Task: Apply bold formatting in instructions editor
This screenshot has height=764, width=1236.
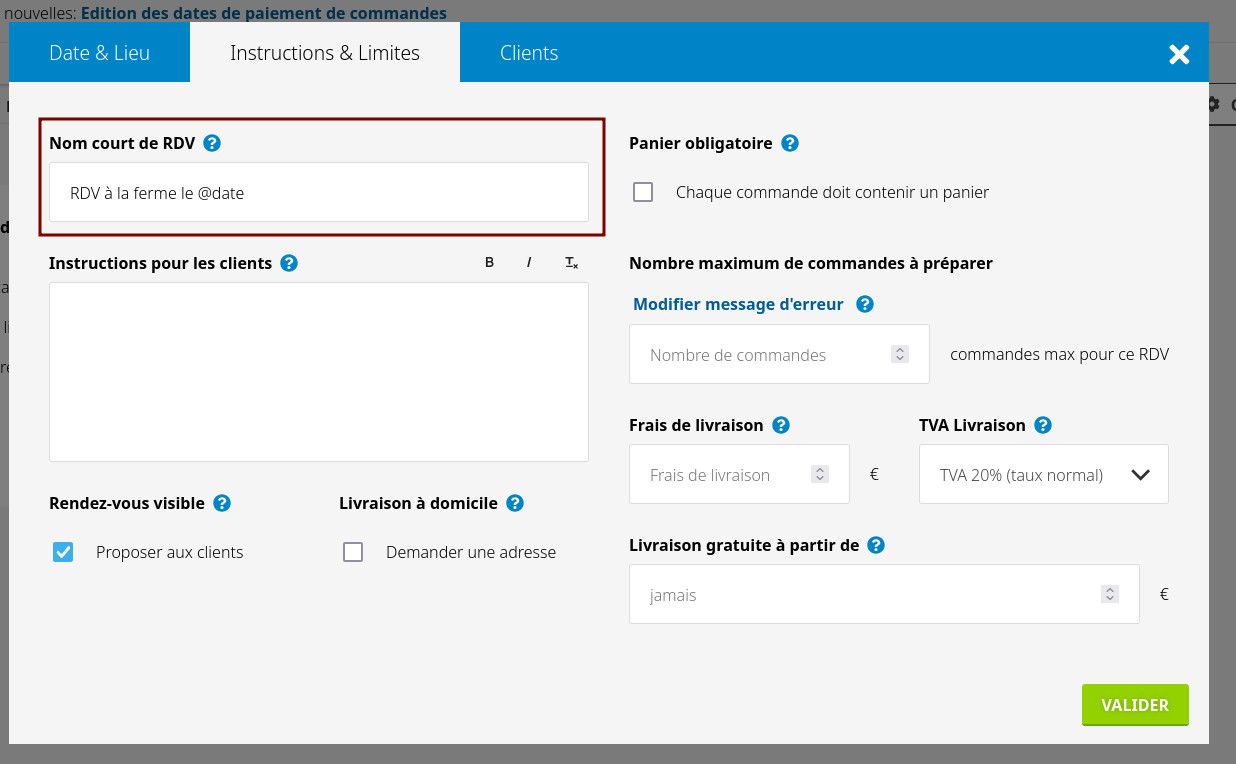Action: click(489, 263)
